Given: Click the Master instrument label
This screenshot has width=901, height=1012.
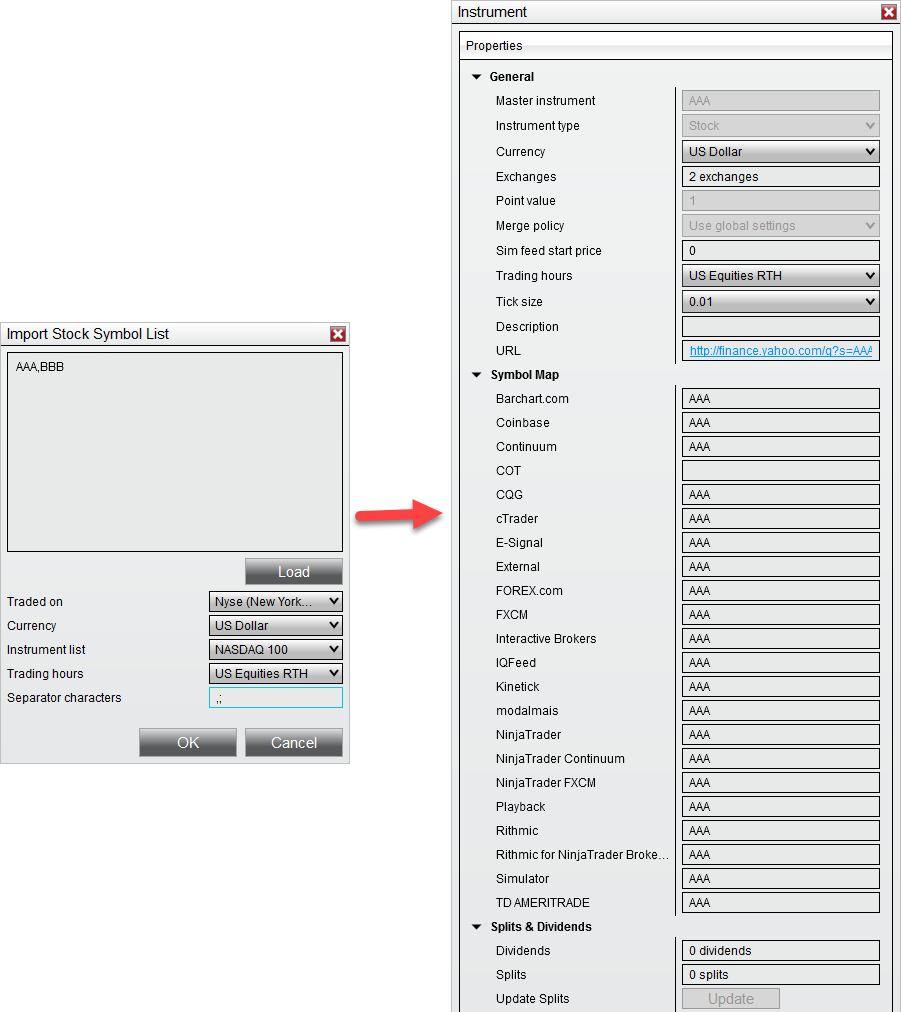Looking at the screenshot, I should tap(545, 101).
